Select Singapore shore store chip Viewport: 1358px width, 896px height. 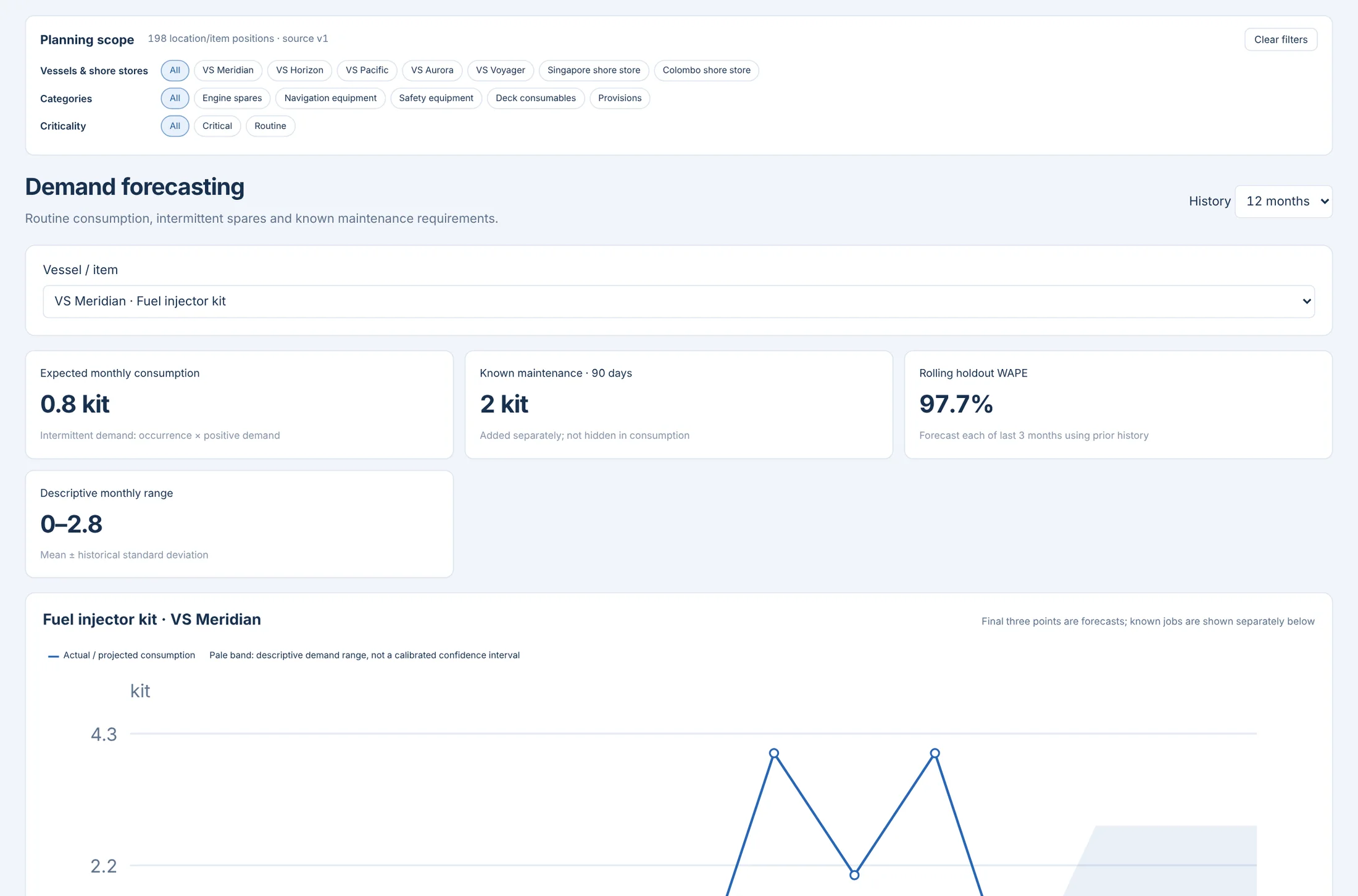pyautogui.click(x=594, y=70)
